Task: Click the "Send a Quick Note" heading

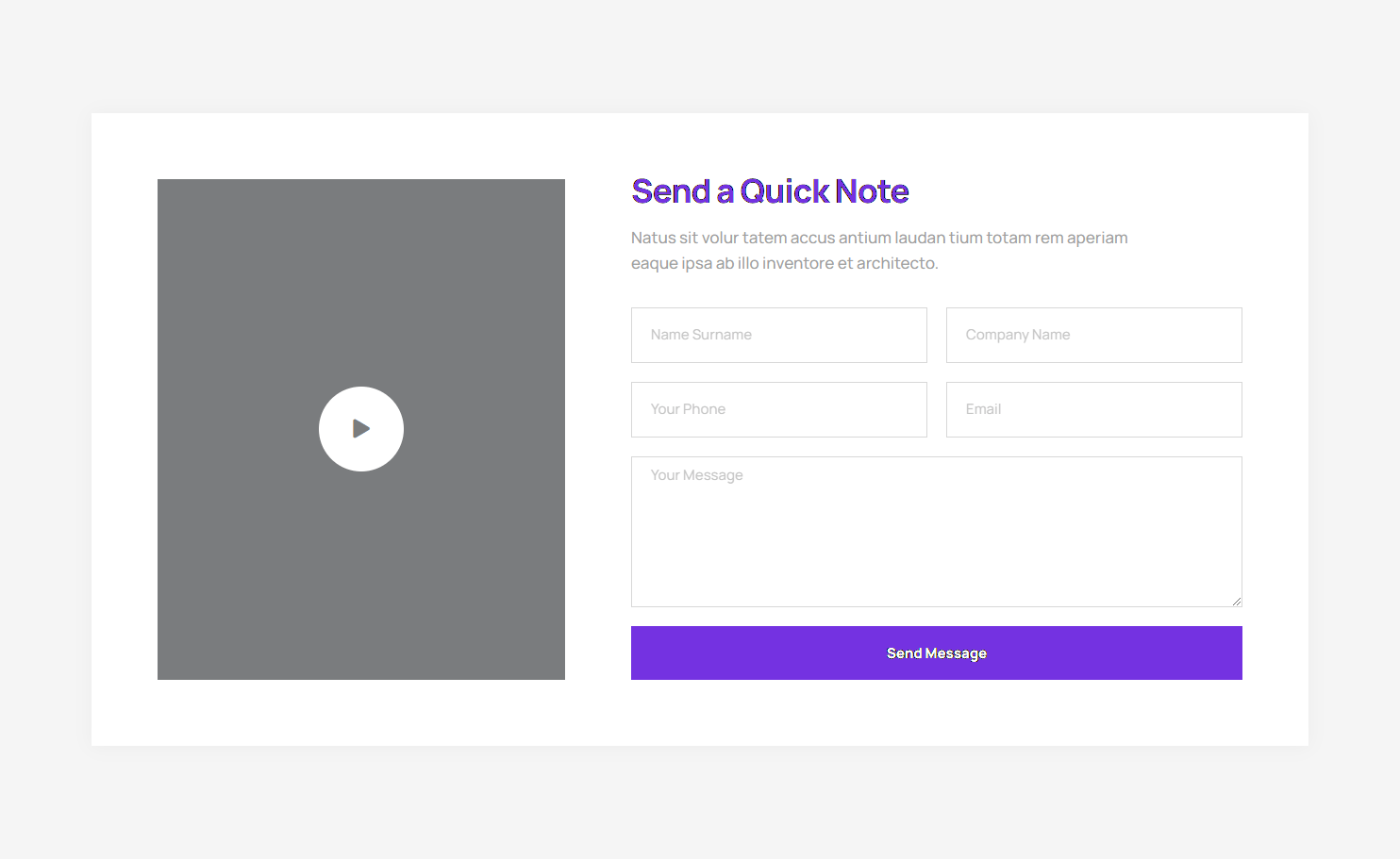Action: click(x=770, y=191)
